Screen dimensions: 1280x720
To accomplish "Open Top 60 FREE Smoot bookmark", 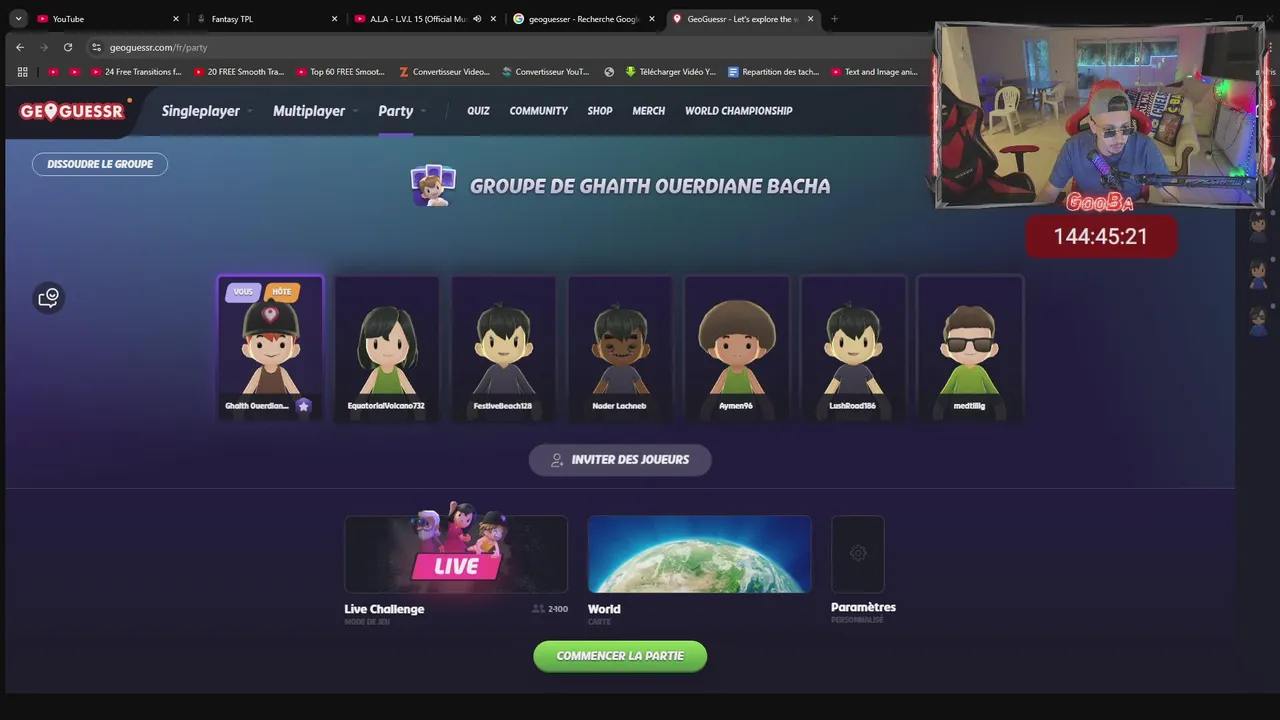I will (x=341, y=72).
